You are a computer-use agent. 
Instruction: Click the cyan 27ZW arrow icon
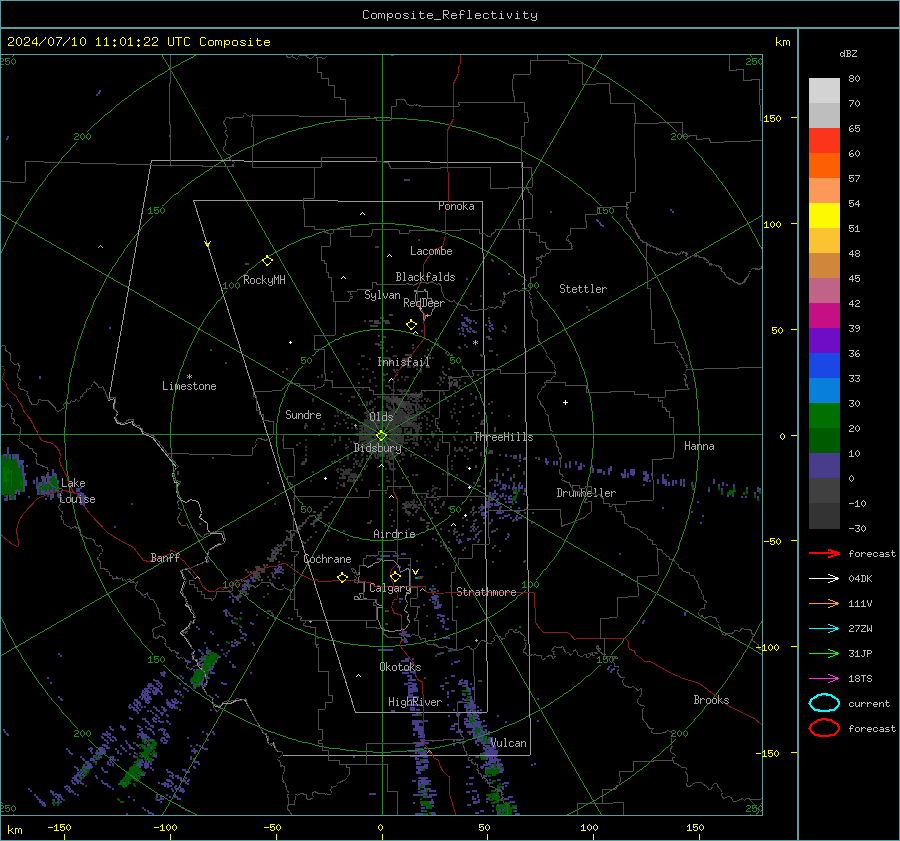pos(824,629)
